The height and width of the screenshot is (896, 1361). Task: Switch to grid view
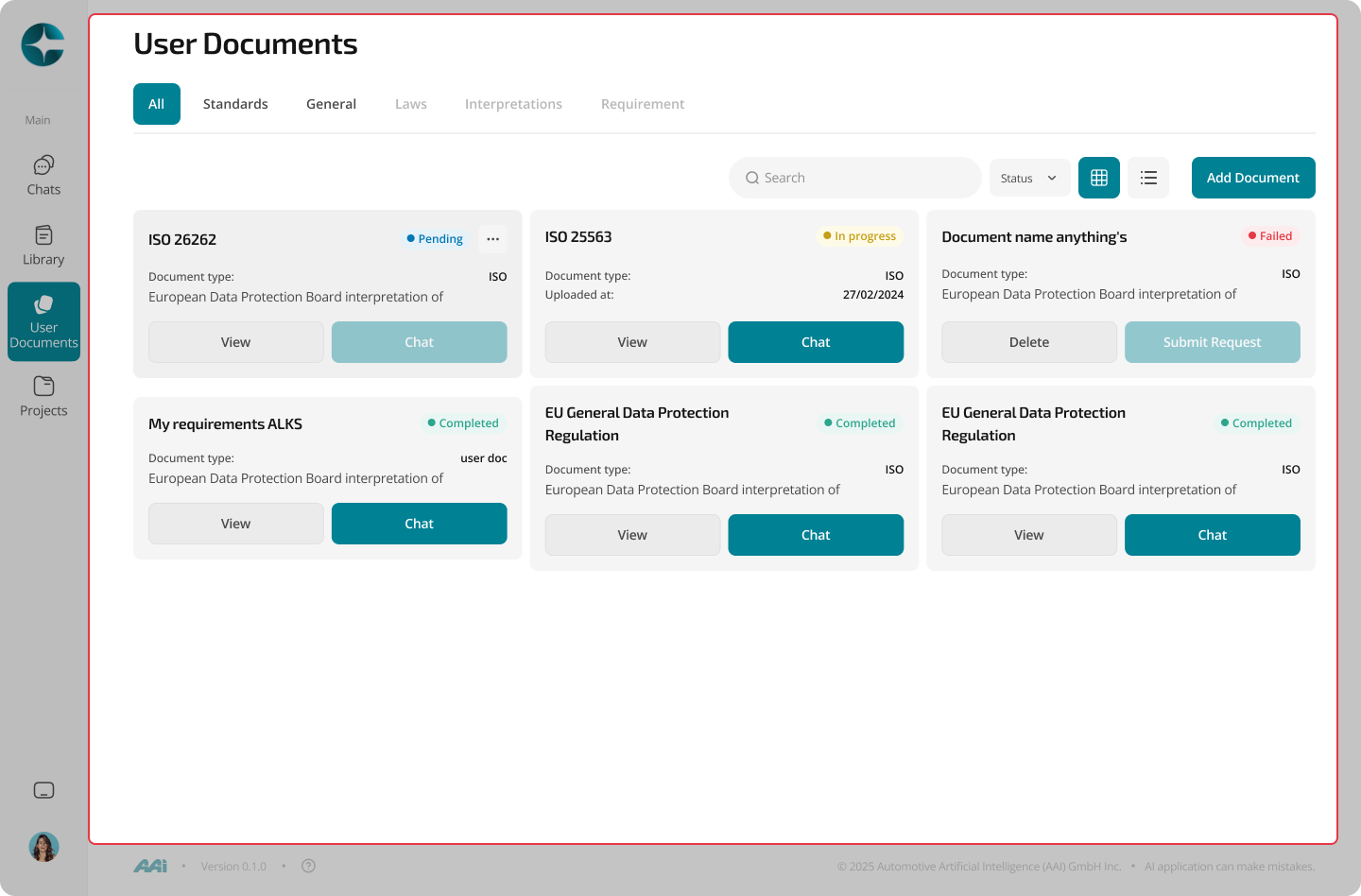(1099, 178)
